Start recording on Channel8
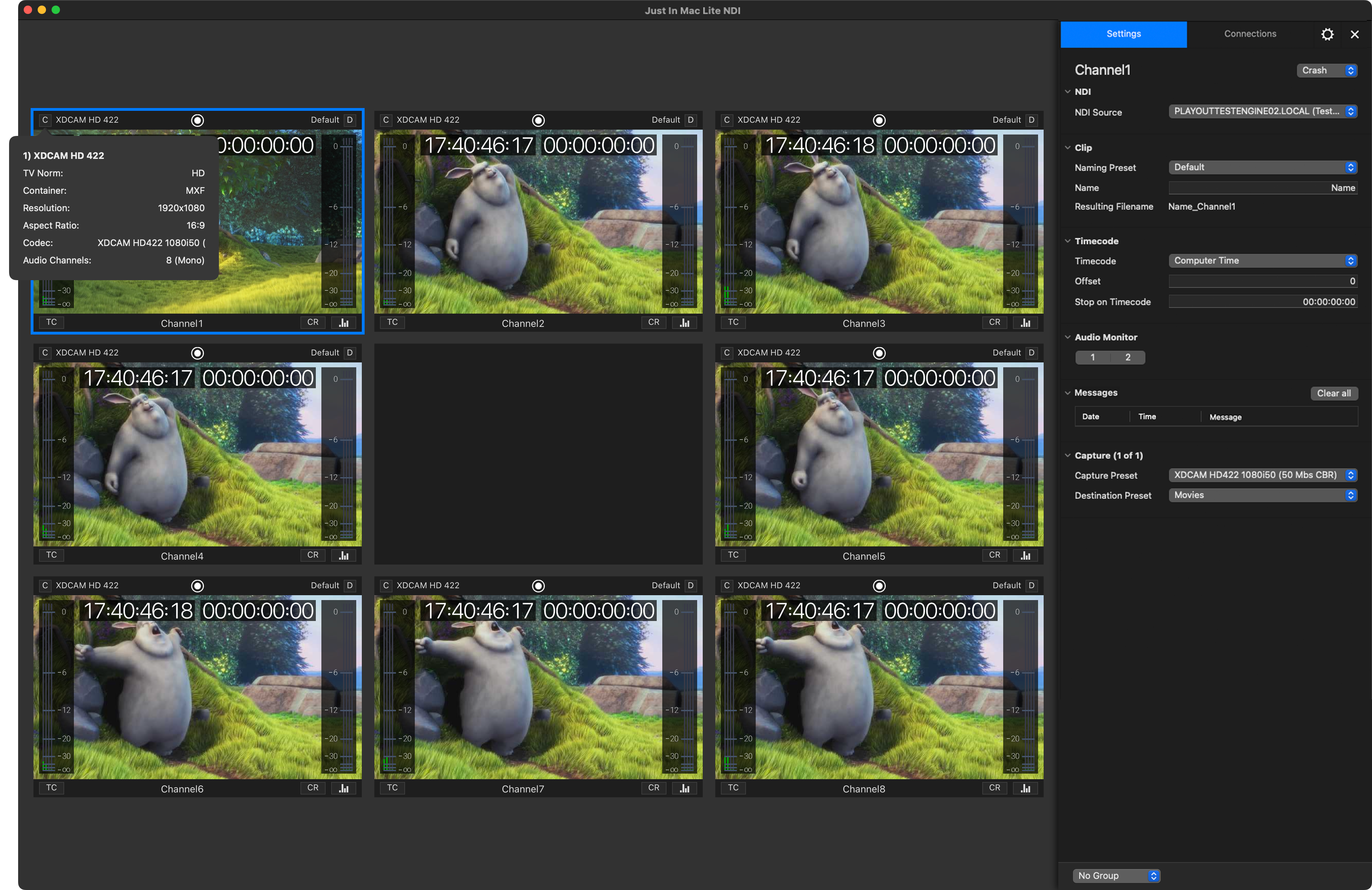Viewport: 1372px width, 890px height. click(878, 586)
